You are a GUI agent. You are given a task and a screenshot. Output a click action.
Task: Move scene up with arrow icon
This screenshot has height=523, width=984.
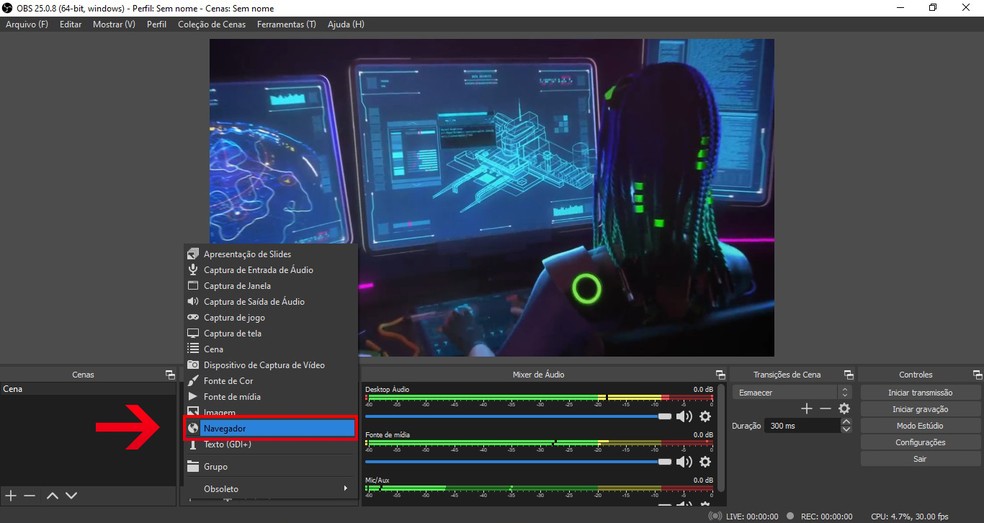[x=53, y=496]
